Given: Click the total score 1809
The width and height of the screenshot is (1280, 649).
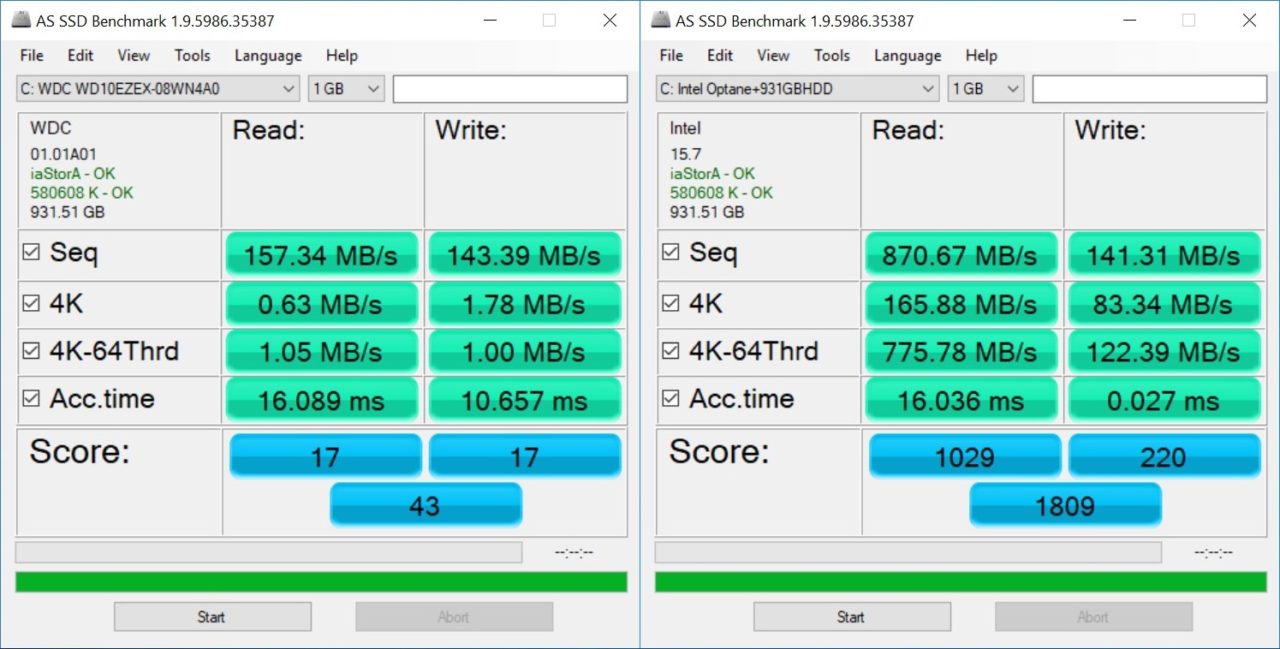Looking at the screenshot, I should pos(1065,505).
